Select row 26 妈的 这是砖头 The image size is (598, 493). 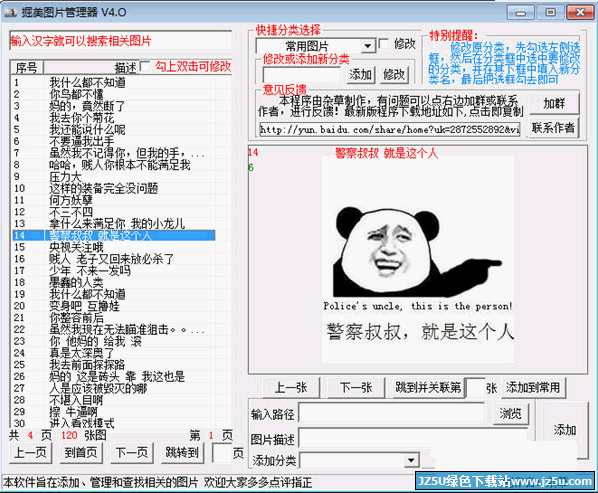(x=114, y=376)
